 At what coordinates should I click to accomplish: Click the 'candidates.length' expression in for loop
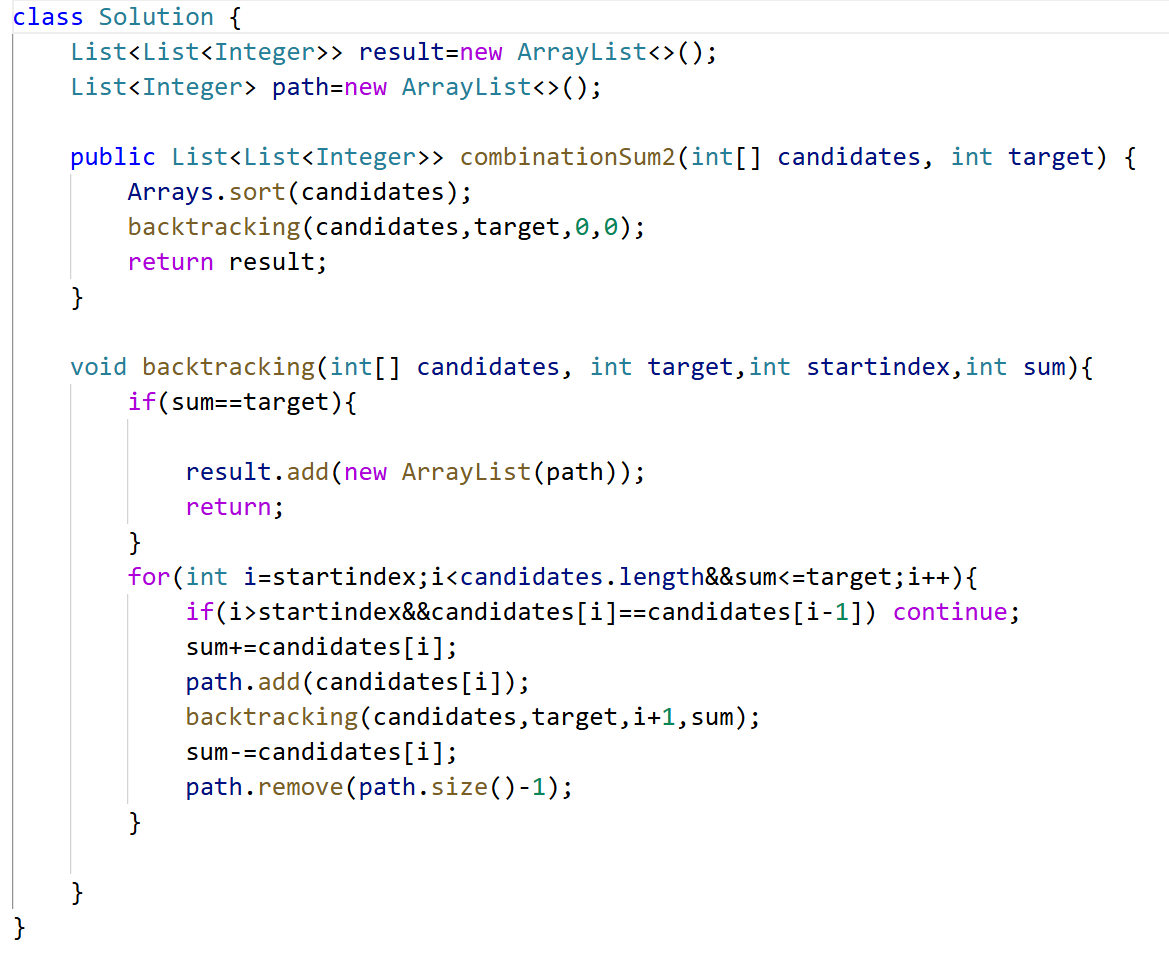[x=582, y=577]
